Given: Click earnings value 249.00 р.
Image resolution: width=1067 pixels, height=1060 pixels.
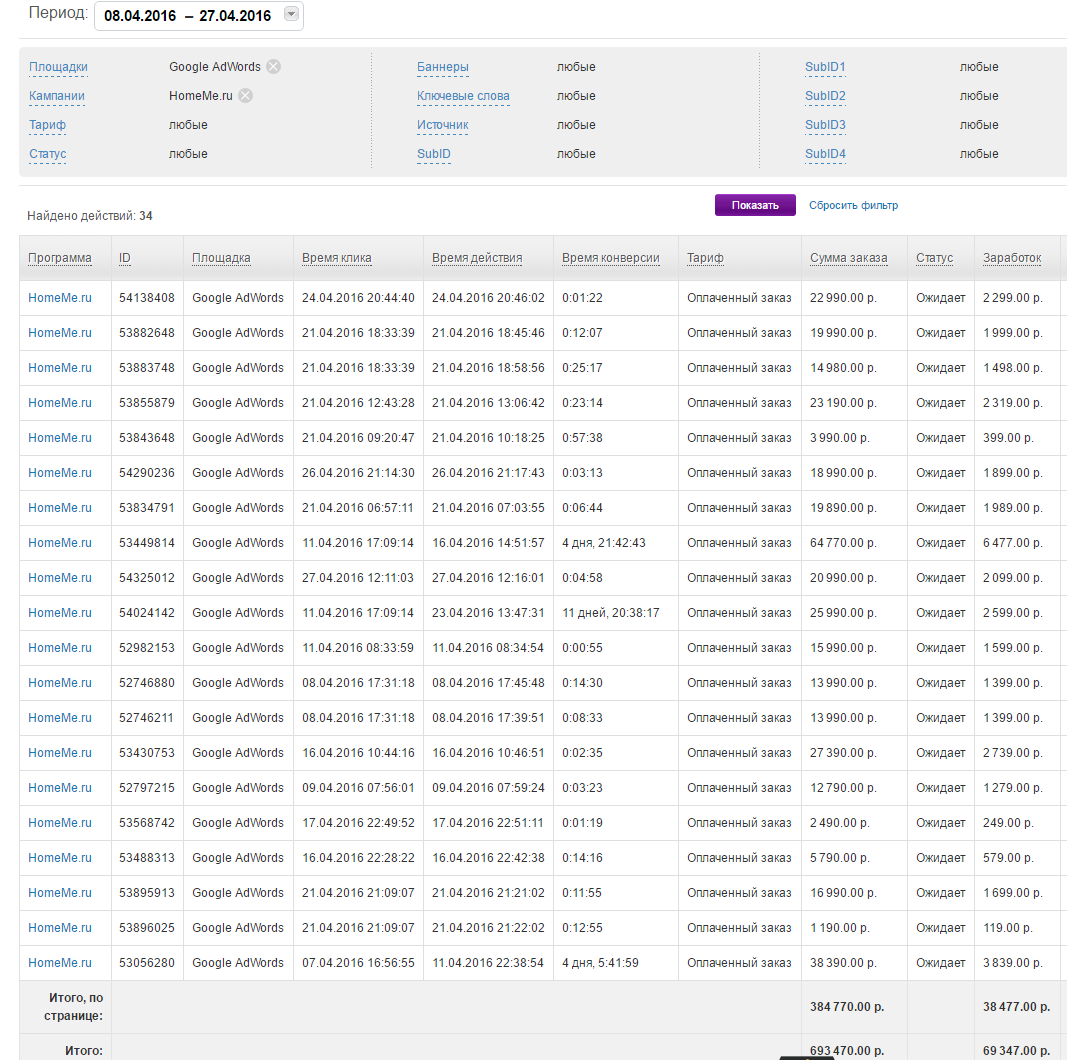Looking at the screenshot, I should pyautogui.click(x=1008, y=823).
